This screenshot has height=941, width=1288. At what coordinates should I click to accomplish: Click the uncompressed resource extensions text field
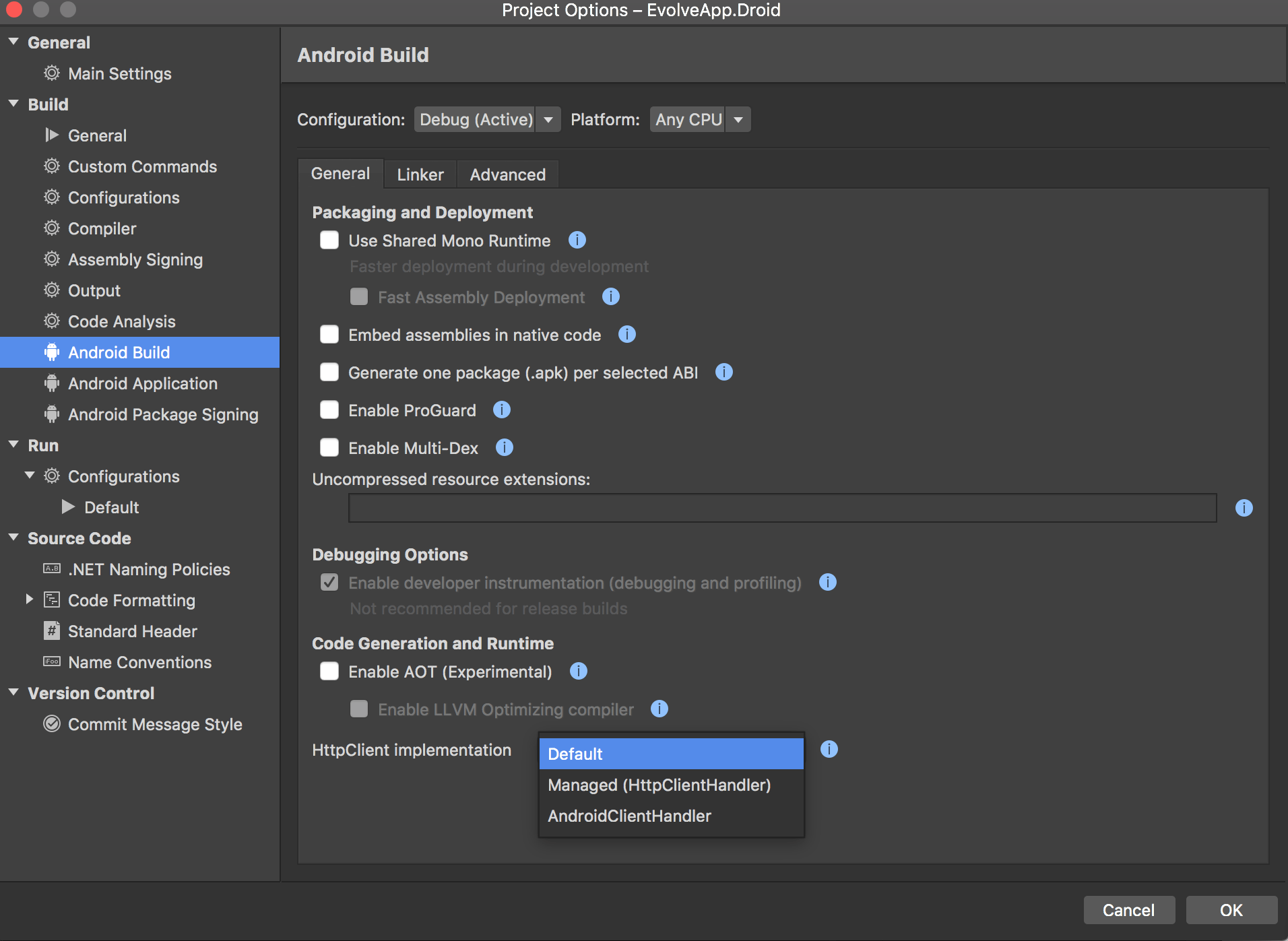782,509
